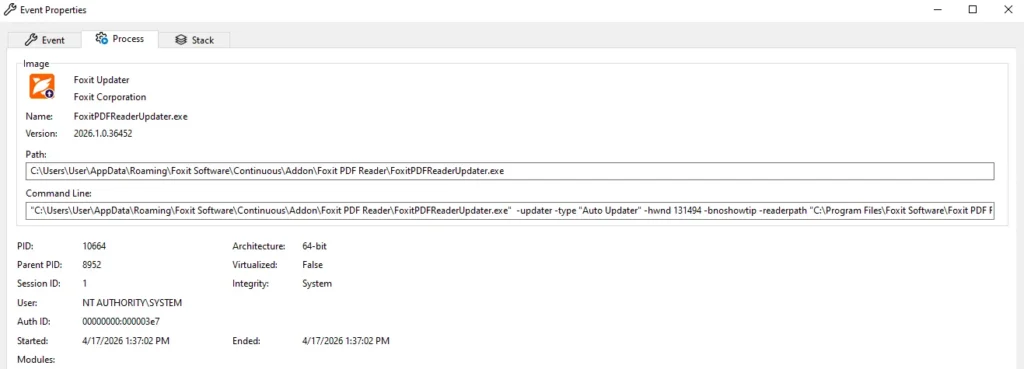
Task: Maximize the Event Properties window
Action: (972, 10)
